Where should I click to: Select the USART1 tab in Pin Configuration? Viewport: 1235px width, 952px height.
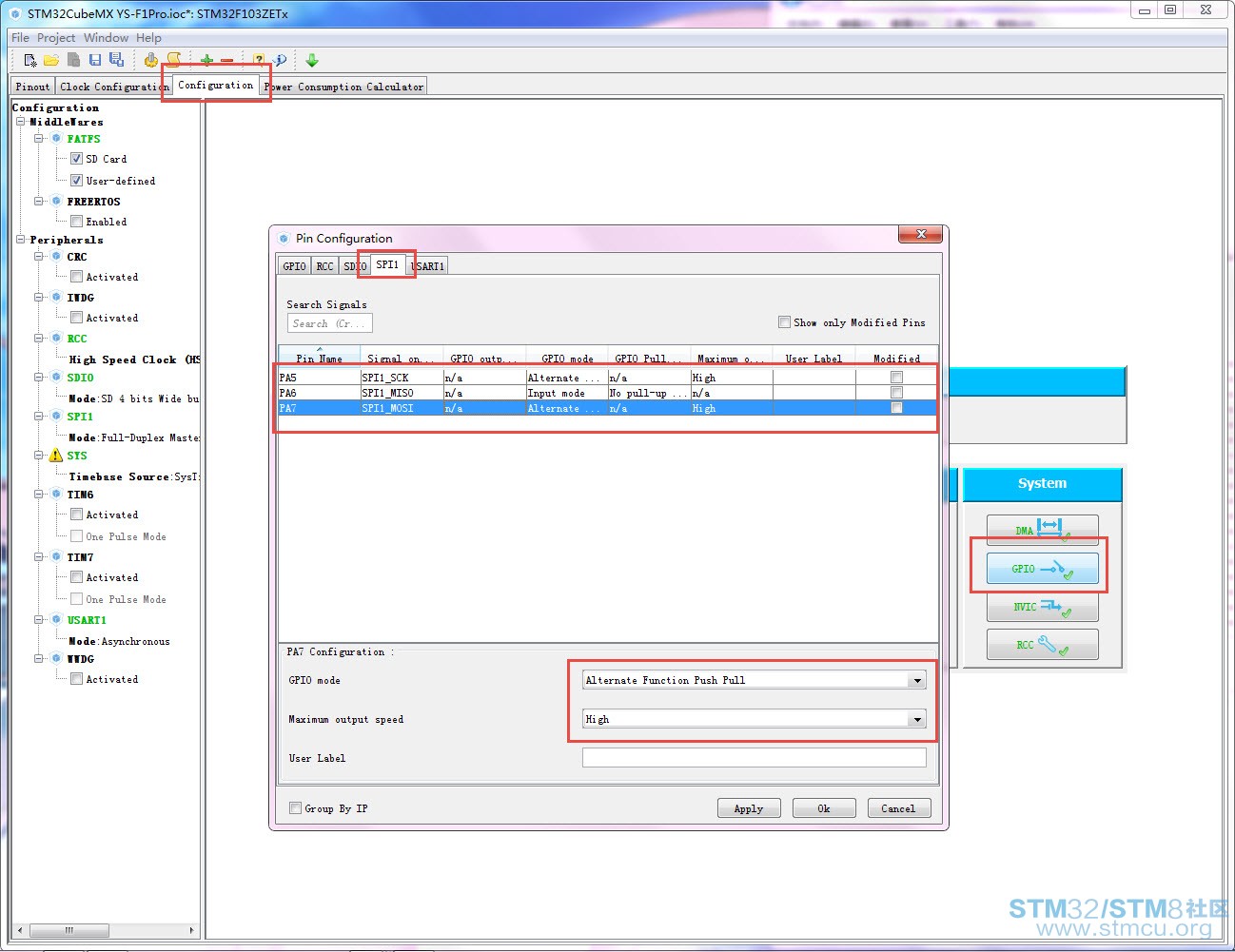[x=427, y=266]
